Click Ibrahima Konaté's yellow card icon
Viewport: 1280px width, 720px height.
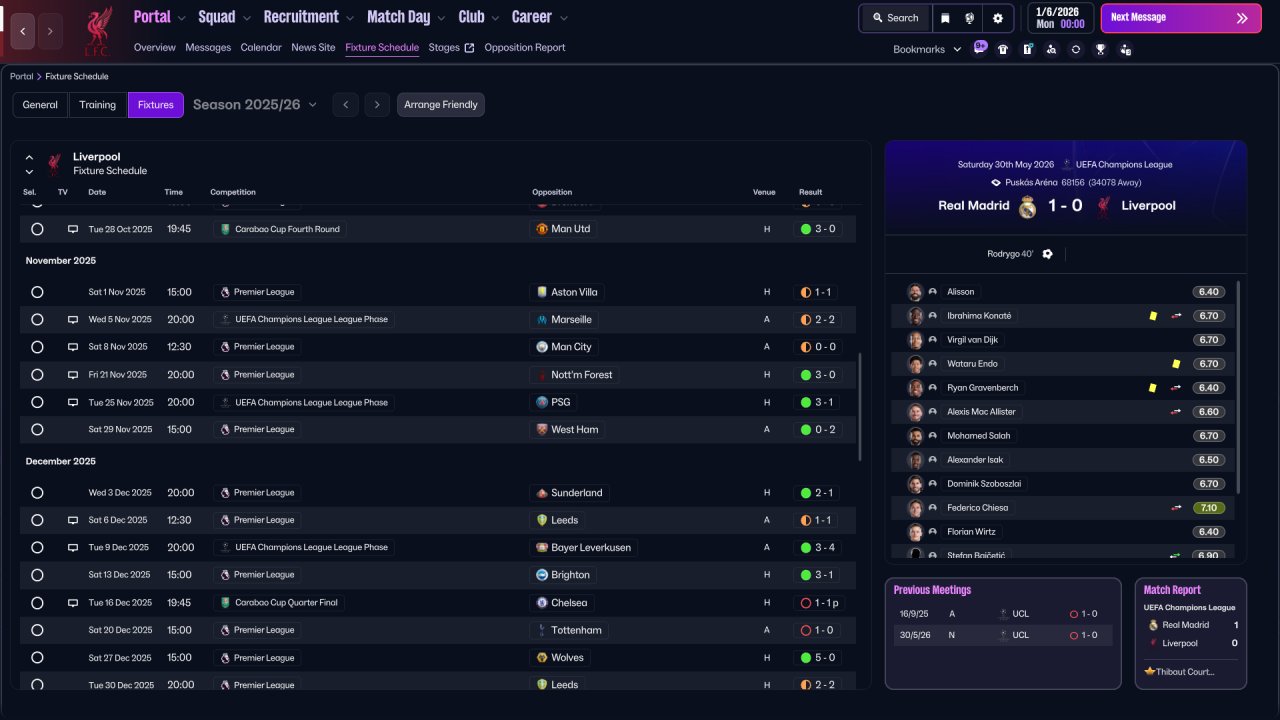pyautogui.click(x=1153, y=316)
